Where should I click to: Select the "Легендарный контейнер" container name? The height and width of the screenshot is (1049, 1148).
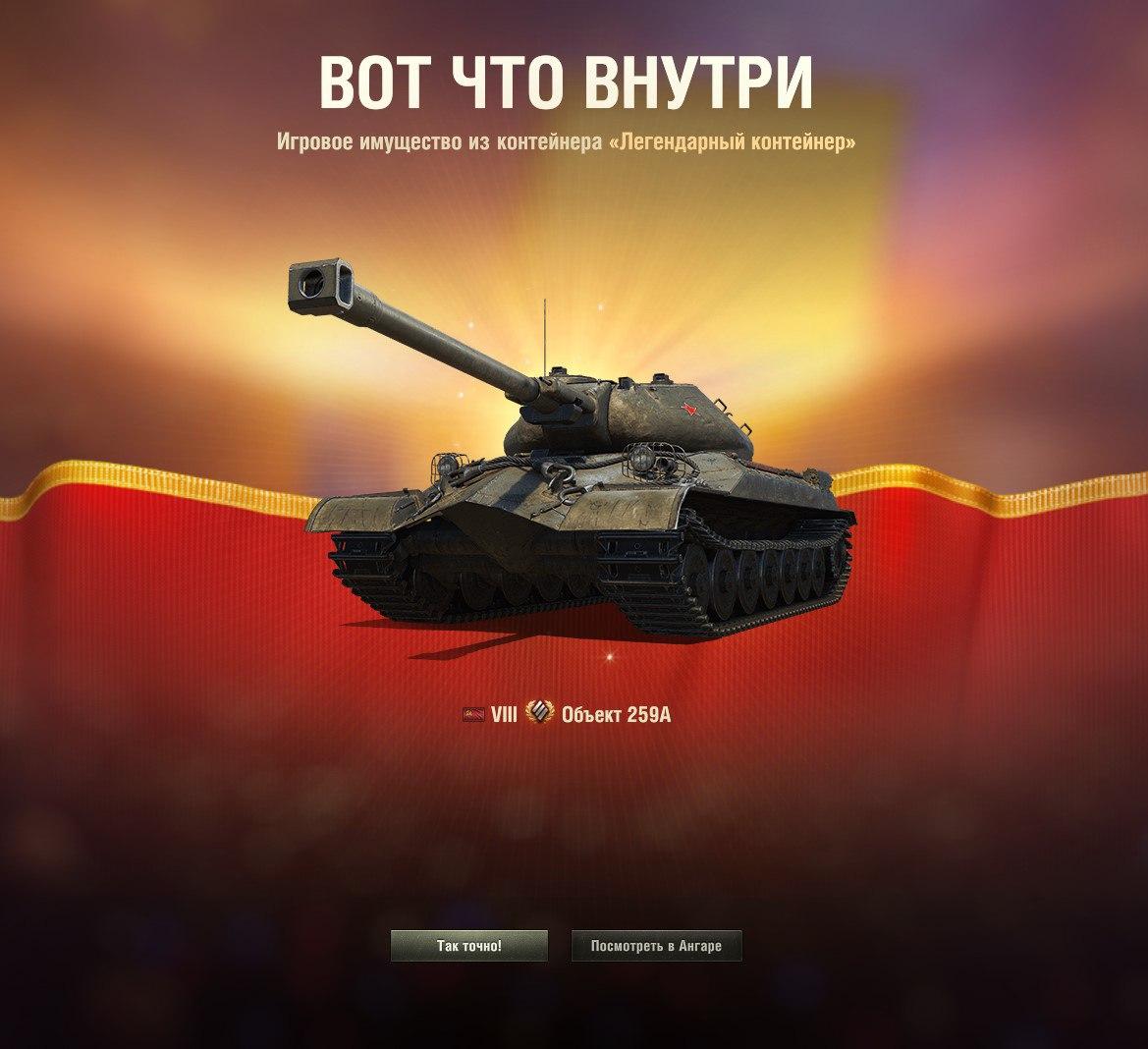[x=733, y=141]
